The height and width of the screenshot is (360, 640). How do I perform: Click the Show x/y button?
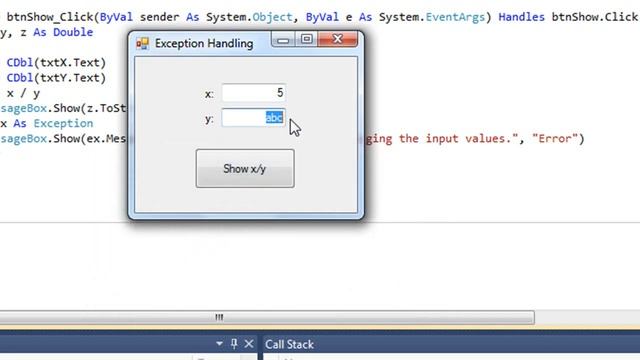tap(245, 169)
